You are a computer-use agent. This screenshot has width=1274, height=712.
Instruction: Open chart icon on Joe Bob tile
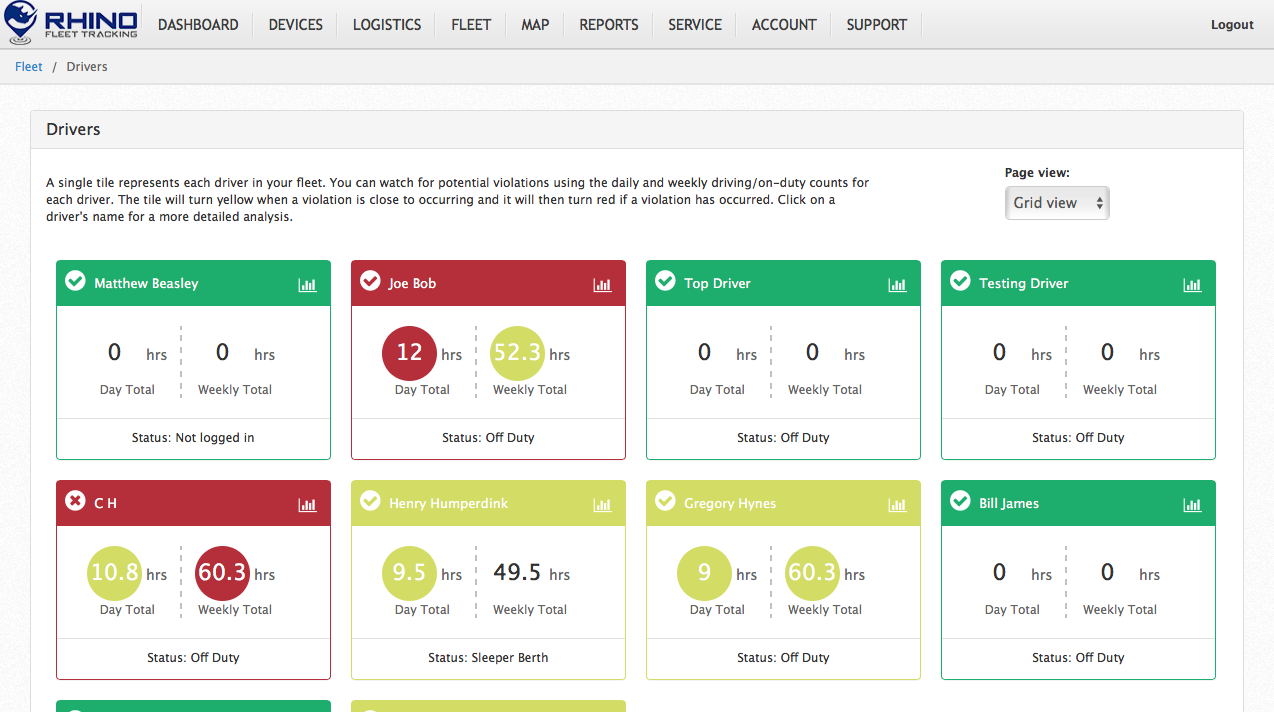602,285
